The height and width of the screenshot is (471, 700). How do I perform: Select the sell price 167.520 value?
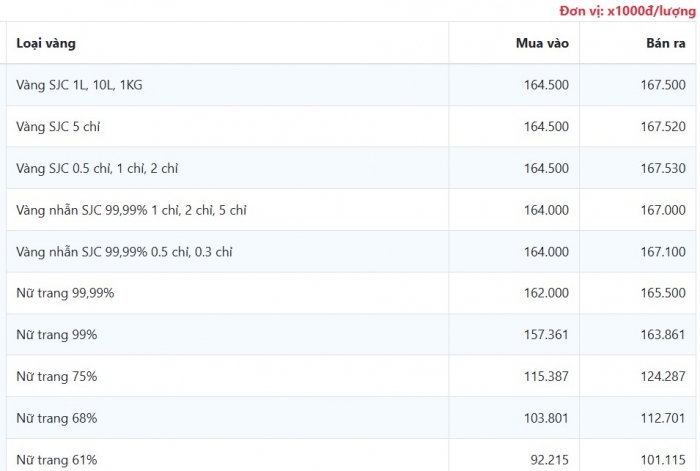[661, 127]
